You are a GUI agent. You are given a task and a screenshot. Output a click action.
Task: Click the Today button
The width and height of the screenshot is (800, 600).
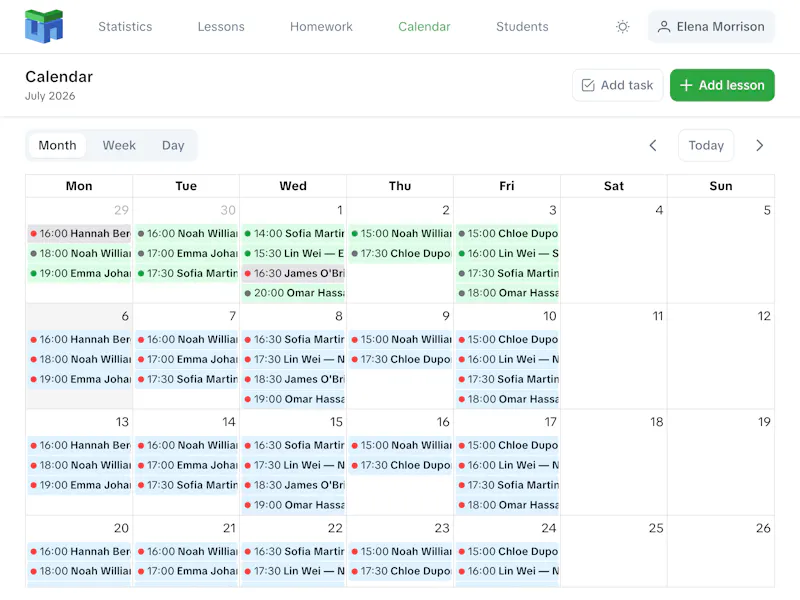[706, 145]
